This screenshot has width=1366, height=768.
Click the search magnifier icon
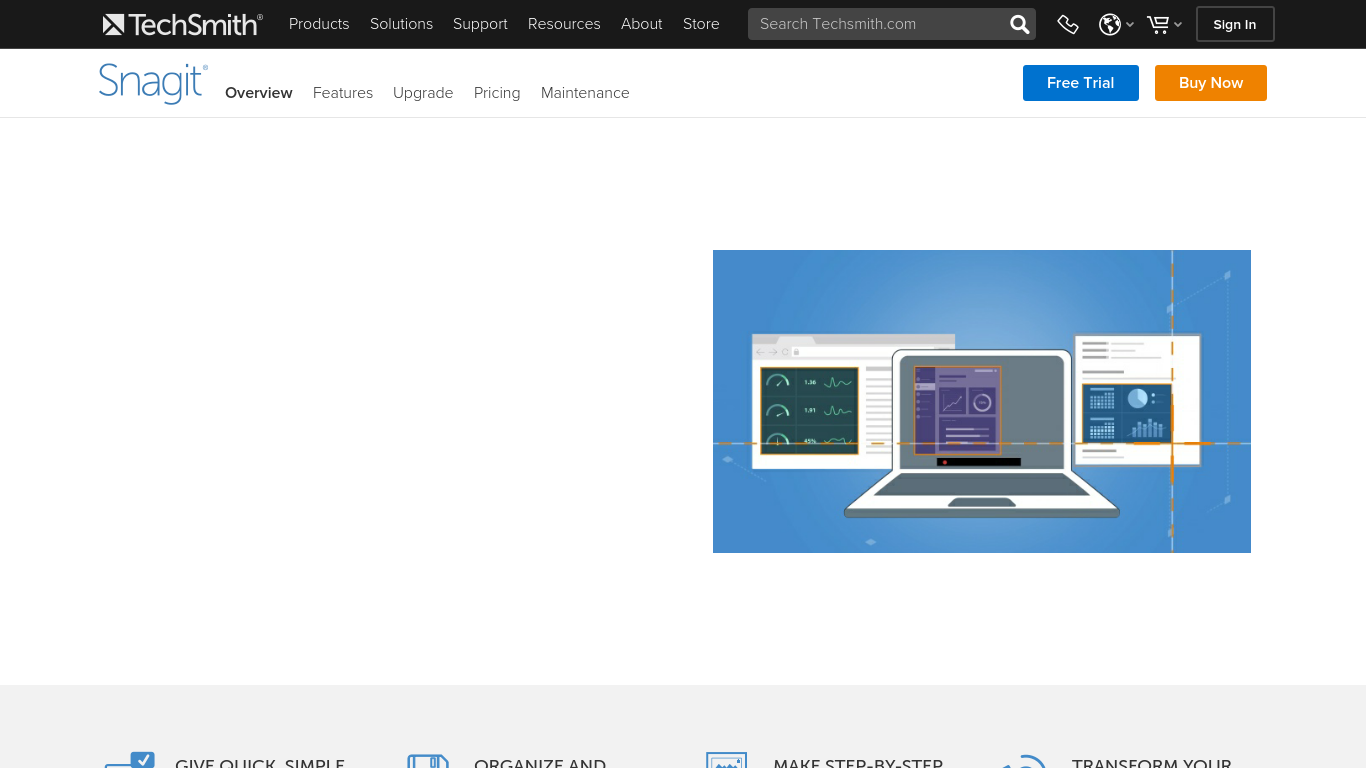point(1019,23)
